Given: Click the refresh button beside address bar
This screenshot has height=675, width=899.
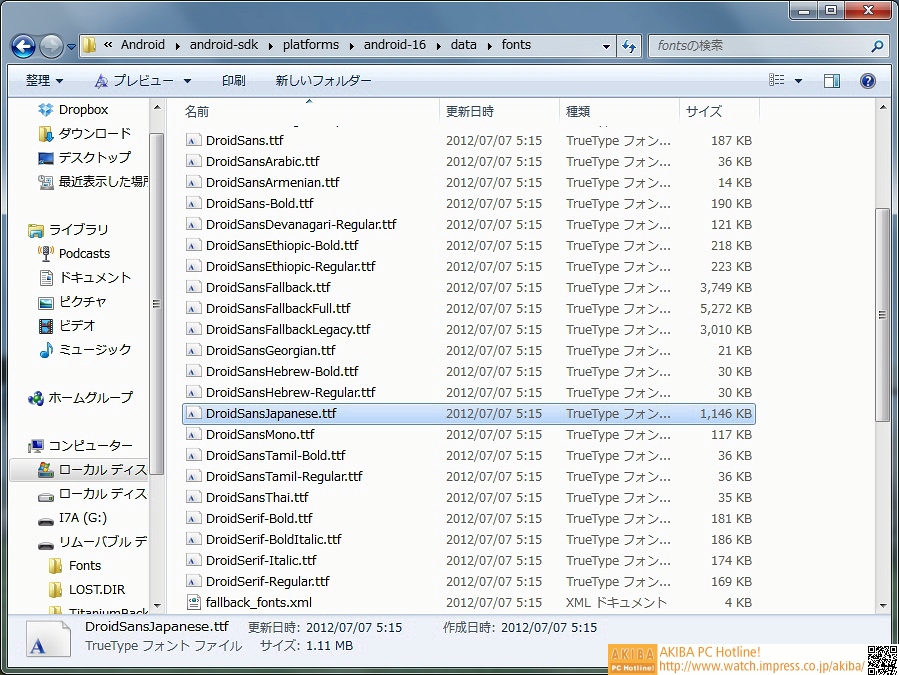Looking at the screenshot, I should (x=629, y=46).
